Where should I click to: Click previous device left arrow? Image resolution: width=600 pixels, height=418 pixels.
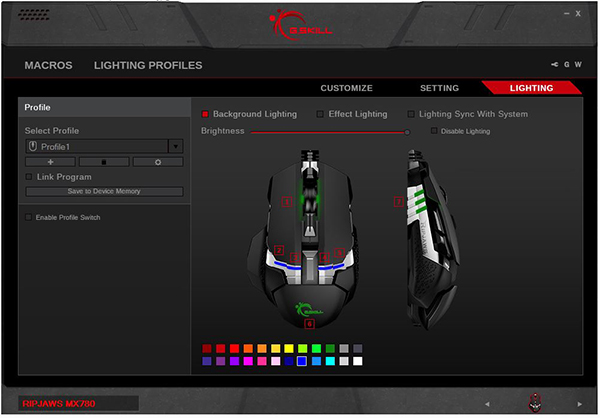(x=487, y=404)
